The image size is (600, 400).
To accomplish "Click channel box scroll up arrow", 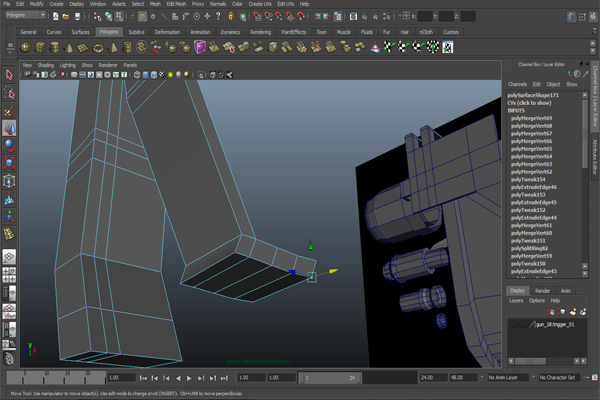I will [585, 95].
